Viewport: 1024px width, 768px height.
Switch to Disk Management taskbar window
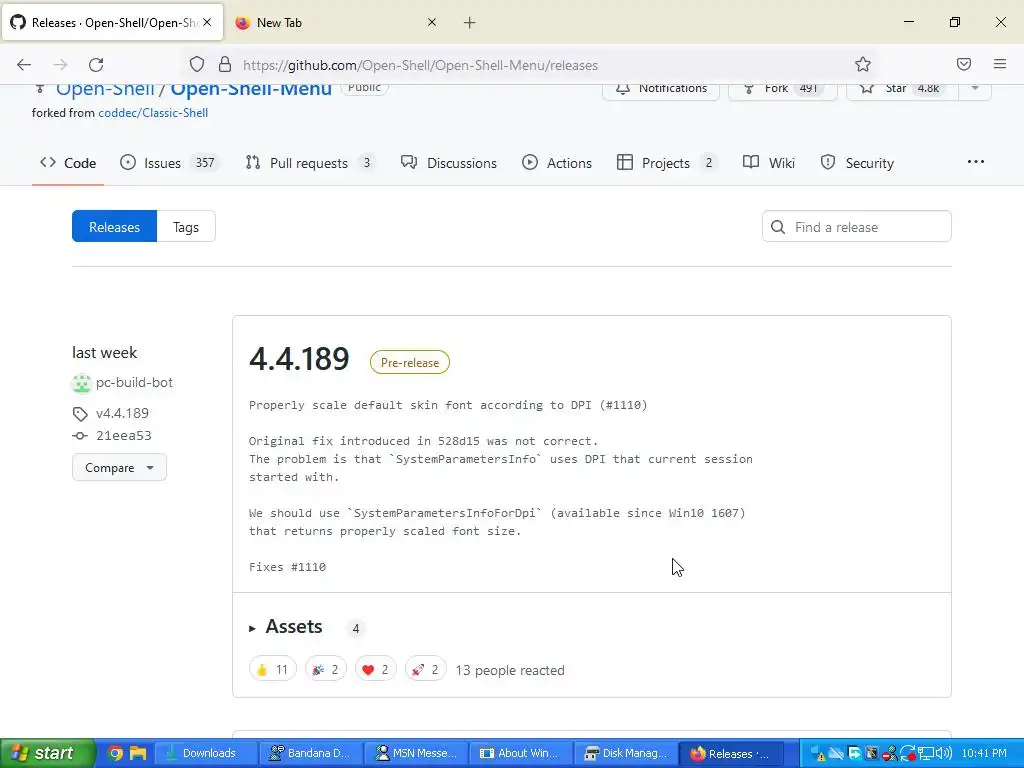[x=626, y=753]
